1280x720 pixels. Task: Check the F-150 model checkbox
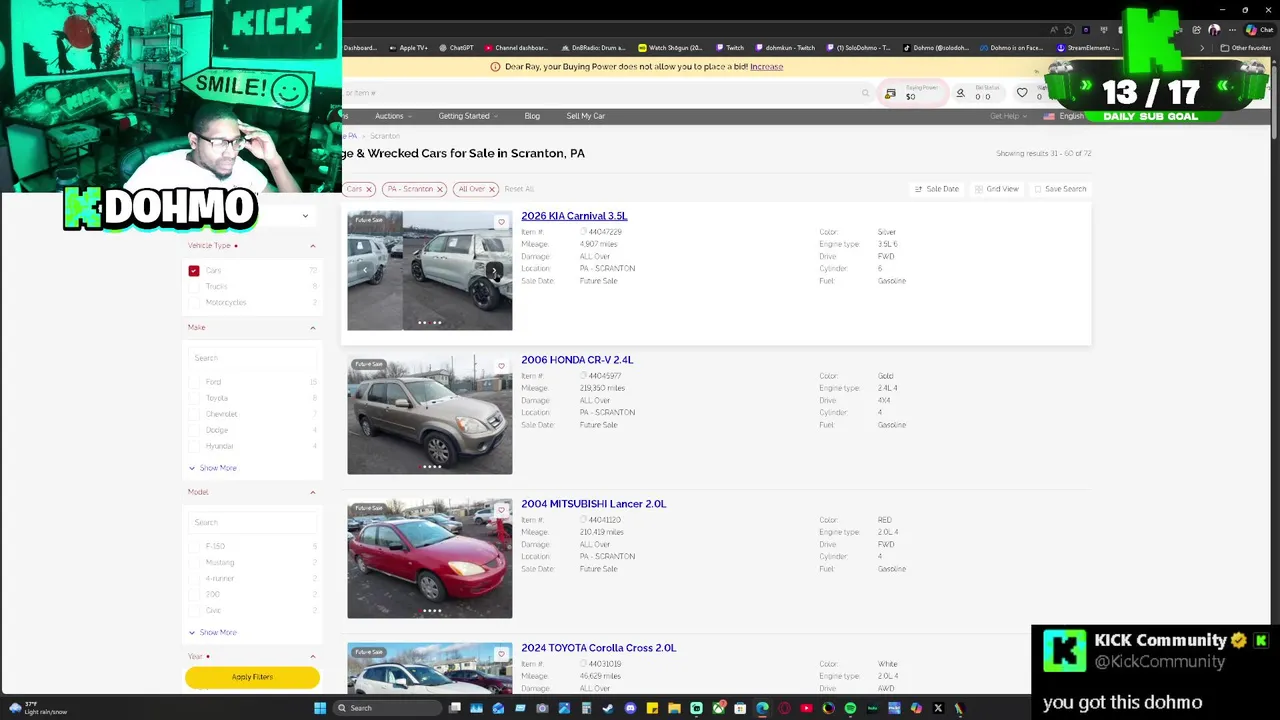(194, 546)
